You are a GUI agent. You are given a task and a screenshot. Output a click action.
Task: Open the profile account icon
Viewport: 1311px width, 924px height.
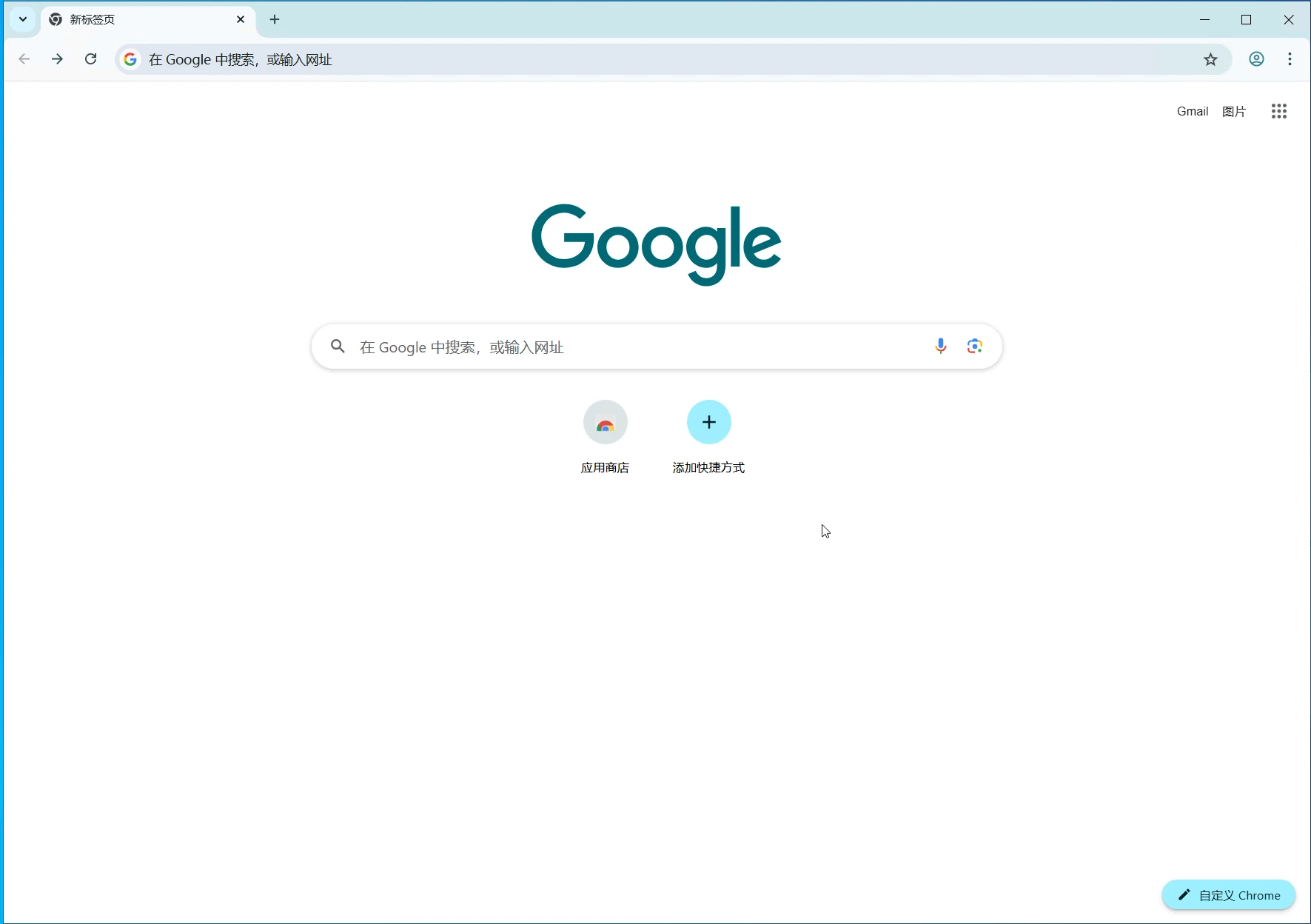click(1256, 59)
